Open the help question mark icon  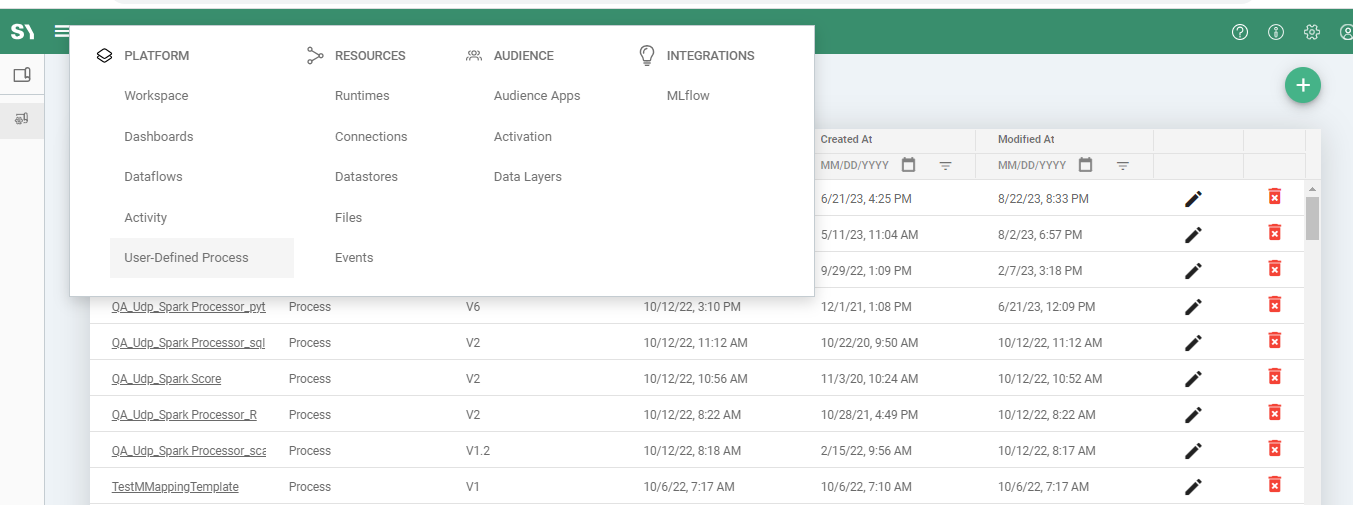(x=1240, y=32)
